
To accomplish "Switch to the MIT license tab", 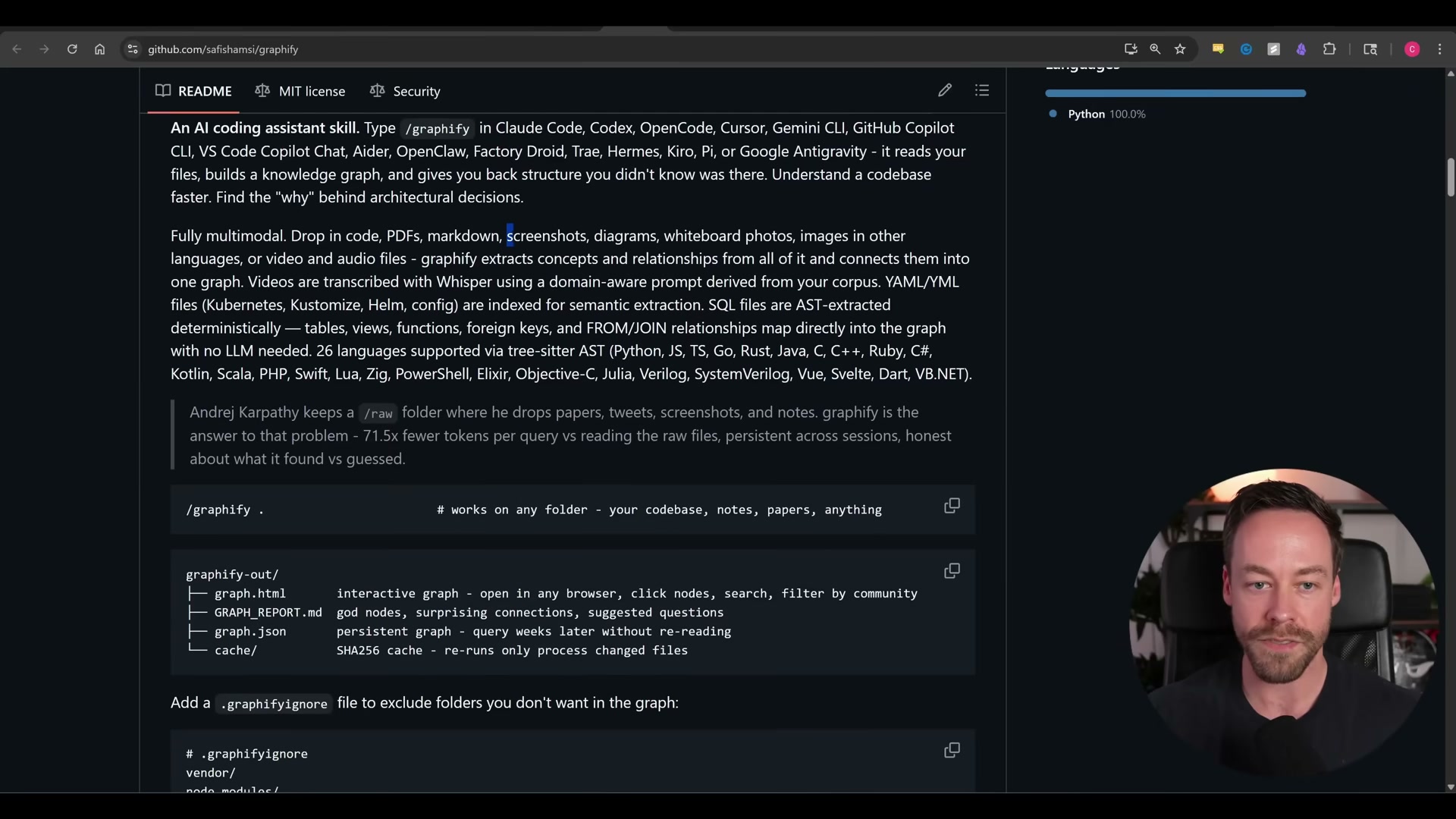I will pos(300,91).
